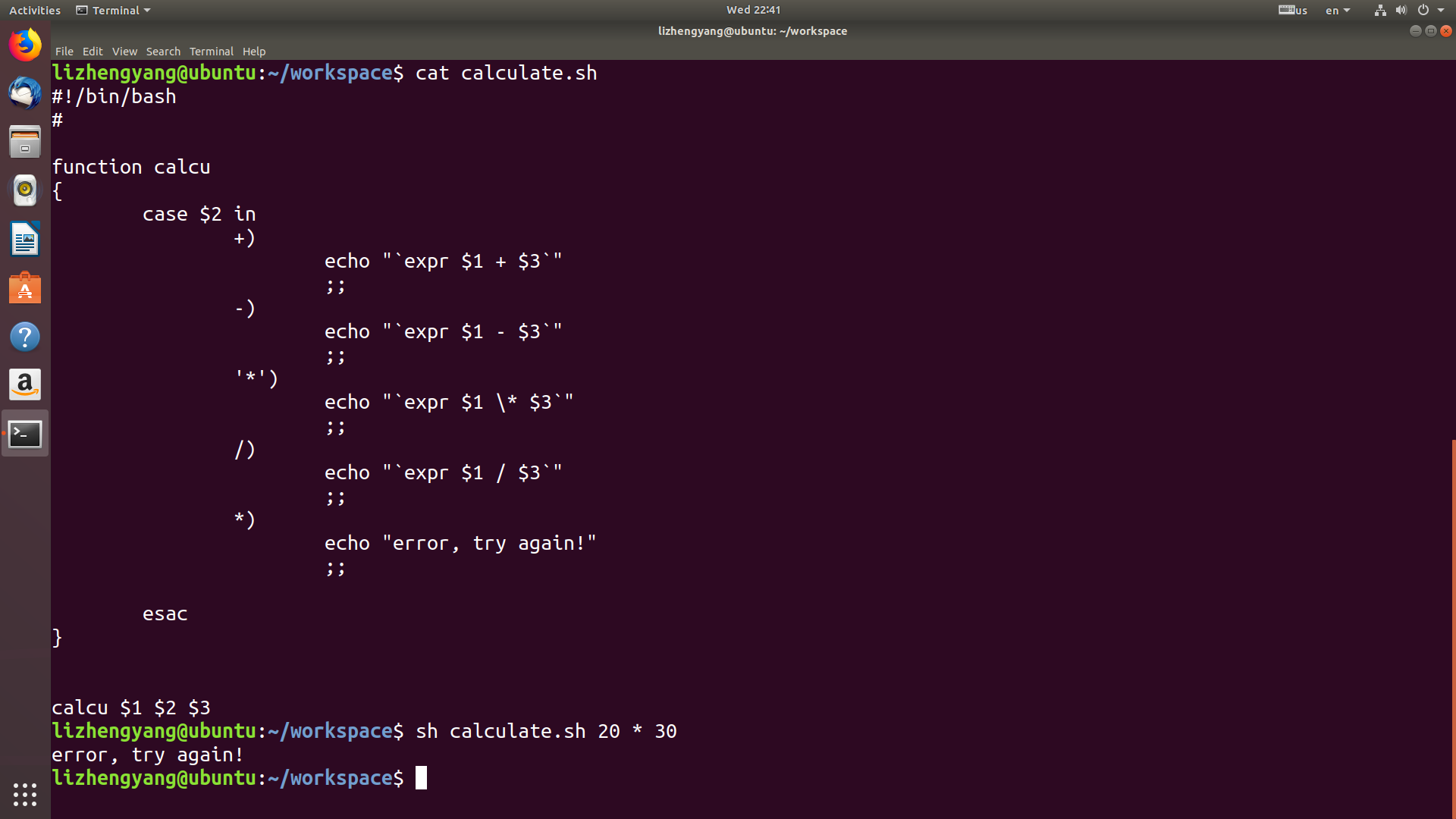The width and height of the screenshot is (1456, 819).
Task: Click the terminal cursor at the last prompt
Action: [x=421, y=778]
